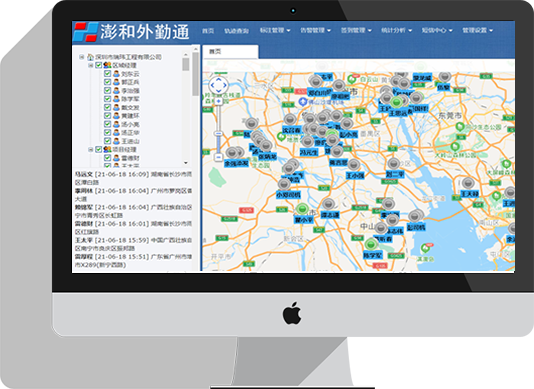Uncheck the 刘东云 employee checkbox

coord(107,74)
